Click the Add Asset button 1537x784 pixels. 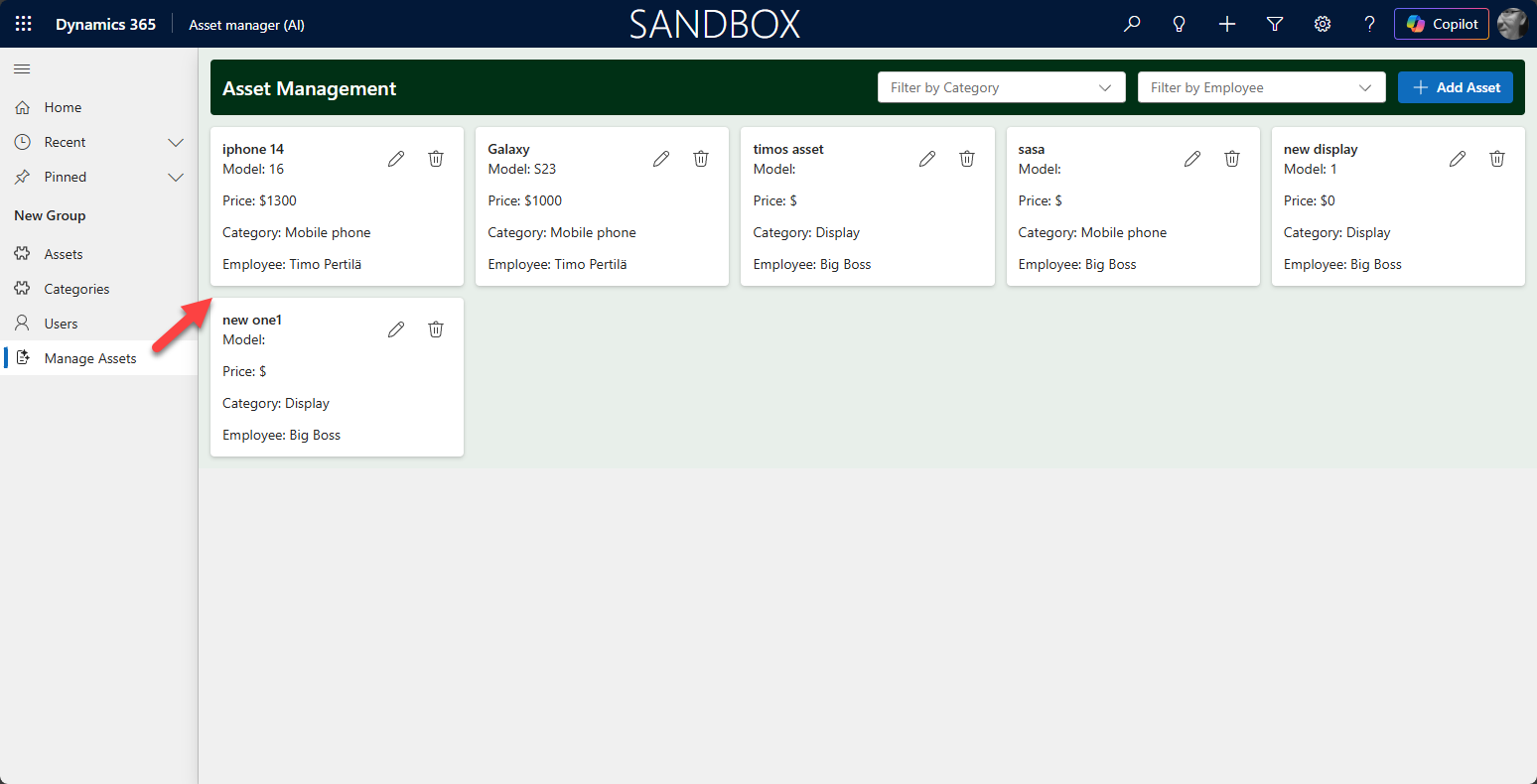pos(1455,87)
